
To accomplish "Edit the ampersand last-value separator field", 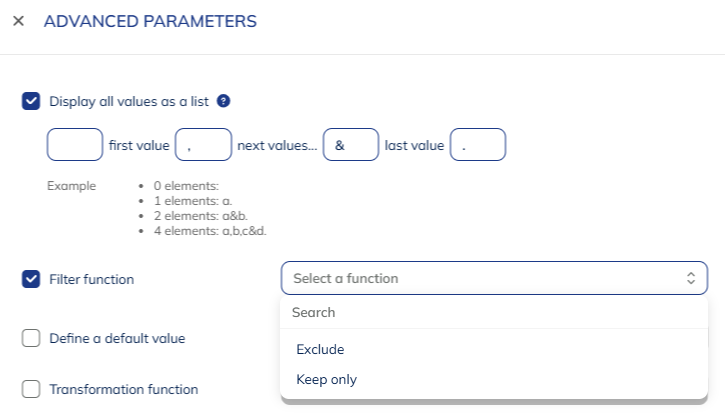I will [x=351, y=145].
